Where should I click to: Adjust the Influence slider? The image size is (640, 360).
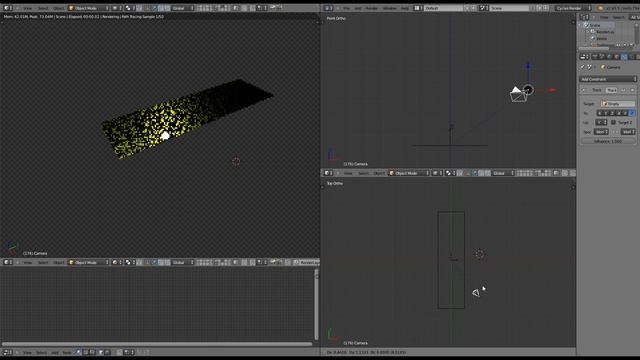(608, 141)
